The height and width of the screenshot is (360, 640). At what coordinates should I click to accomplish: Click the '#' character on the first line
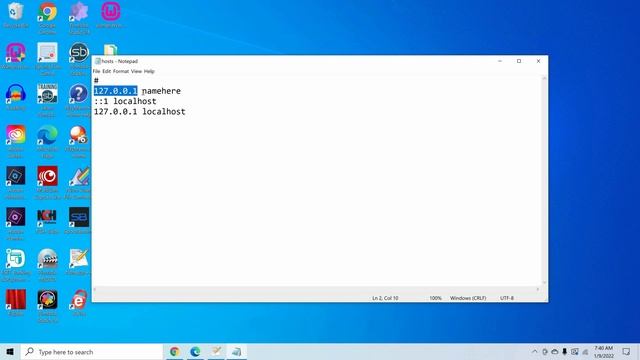click(x=96, y=80)
